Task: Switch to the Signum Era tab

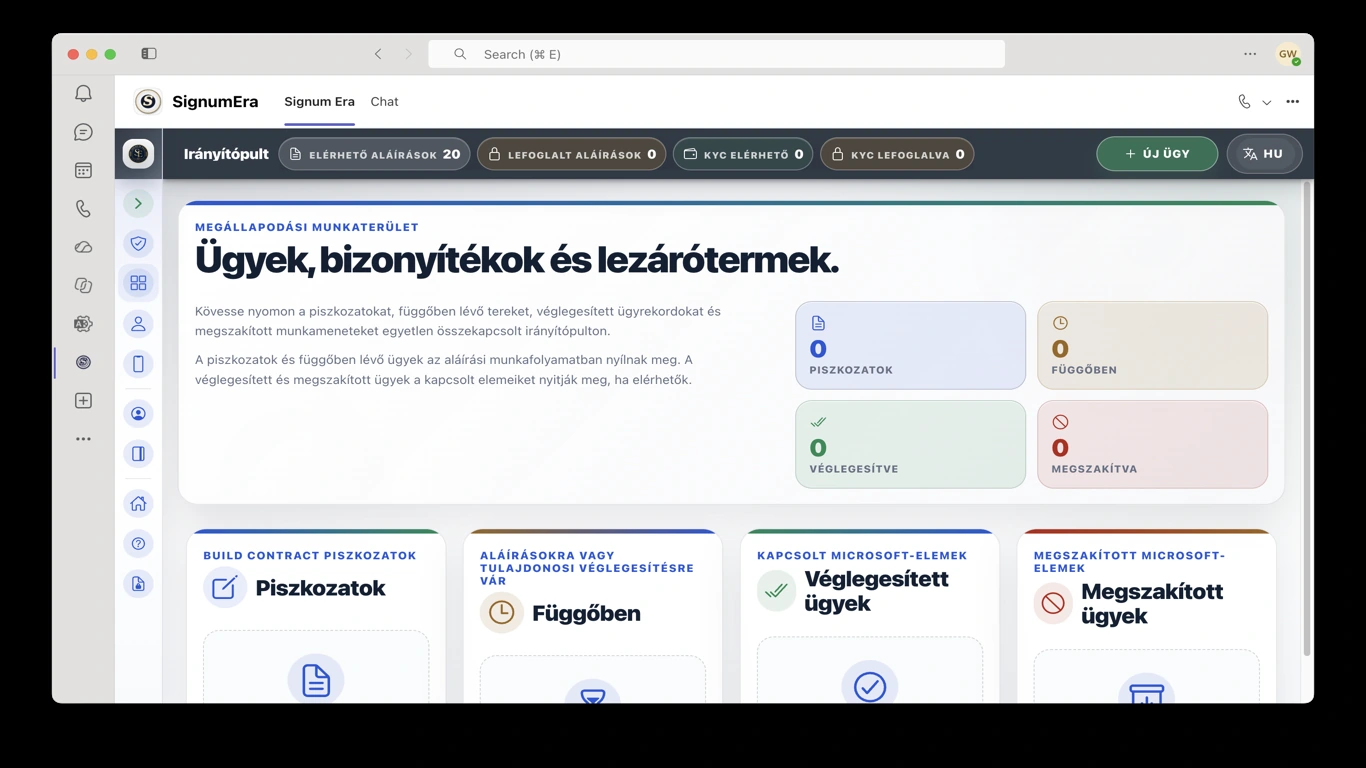Action: (319, 102)
